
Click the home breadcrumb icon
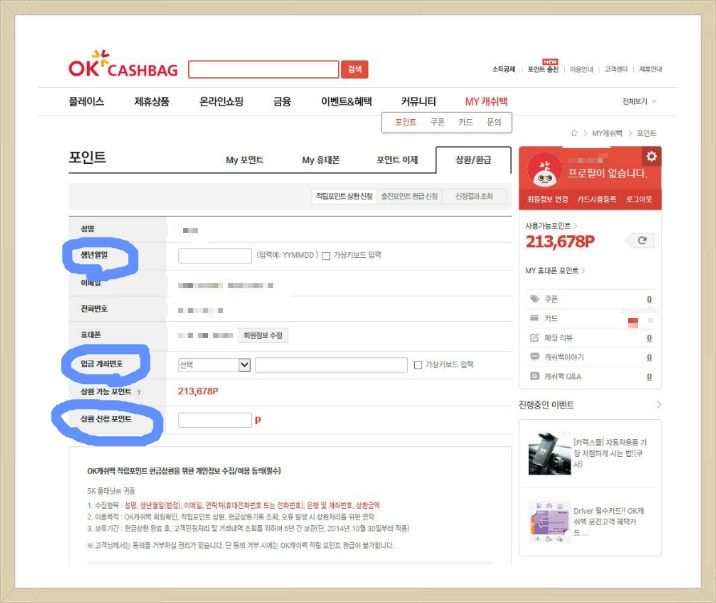coord(574,133)
